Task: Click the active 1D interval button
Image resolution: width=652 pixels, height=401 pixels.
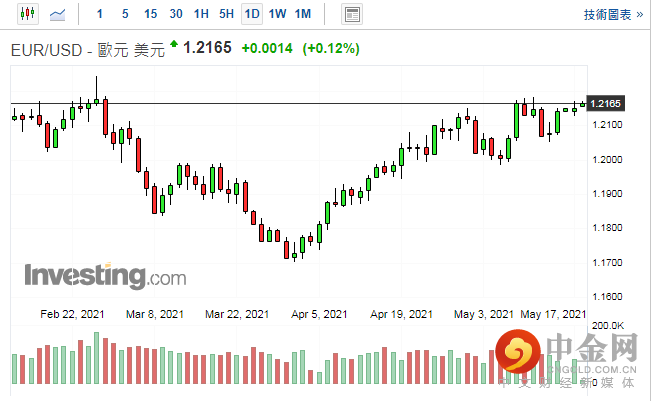Action: pos(252,14)
